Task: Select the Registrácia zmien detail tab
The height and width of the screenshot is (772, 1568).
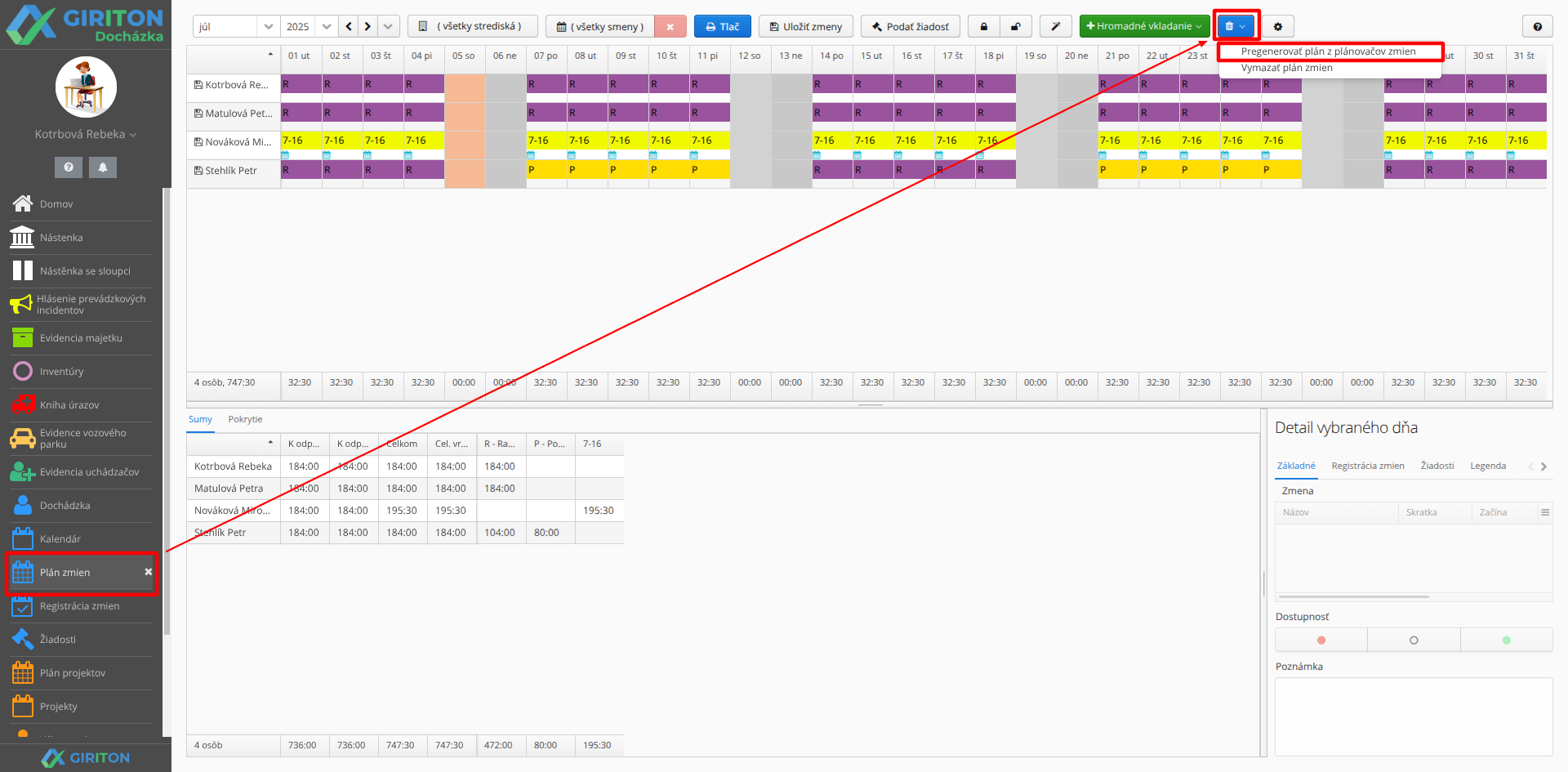Action: [1368, 466]
